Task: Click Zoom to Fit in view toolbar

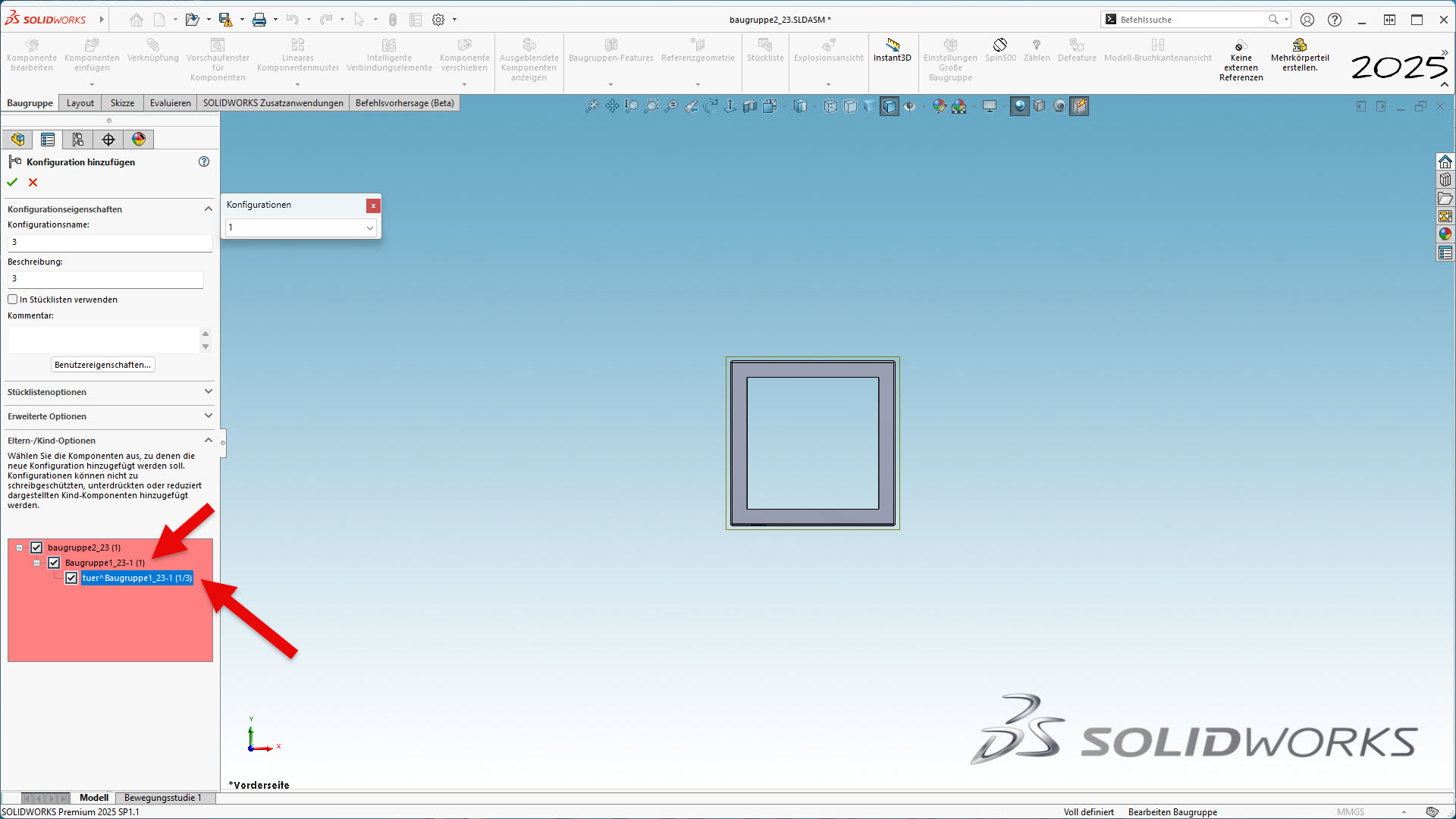Action: click(x=592, y=106)
